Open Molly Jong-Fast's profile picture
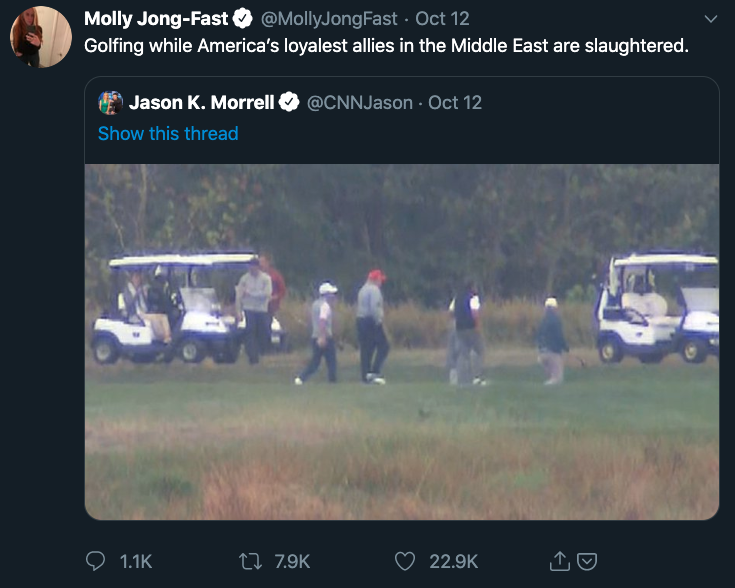Image resolution: width=735 pixels, height=588 pixels. coord(41,37)
